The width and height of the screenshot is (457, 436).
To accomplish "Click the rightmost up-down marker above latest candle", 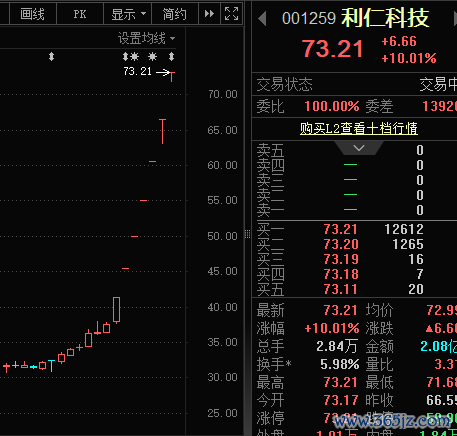I will (x=171, y=57).
